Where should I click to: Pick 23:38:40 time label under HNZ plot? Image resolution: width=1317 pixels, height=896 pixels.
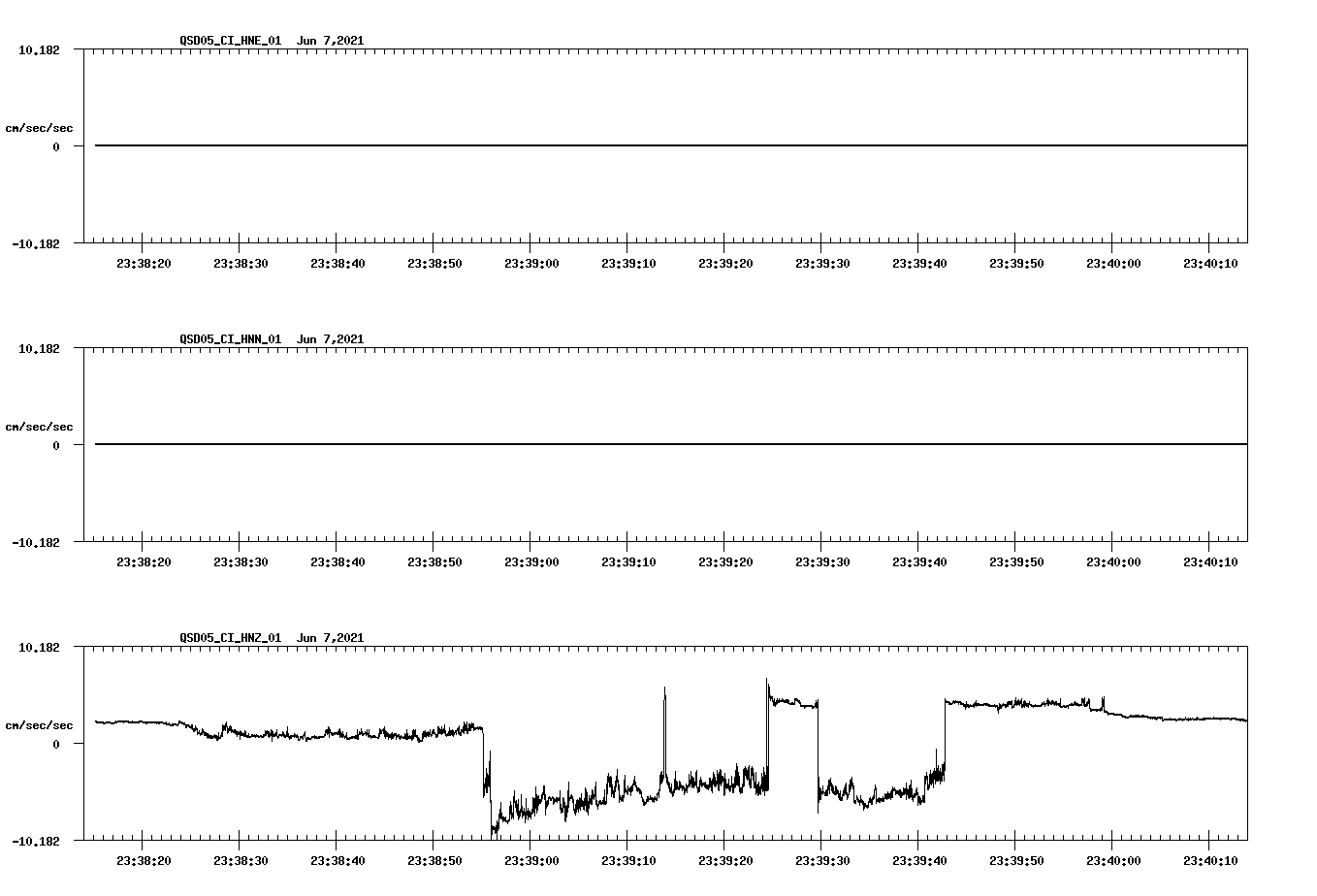click(x=337, y=861)
